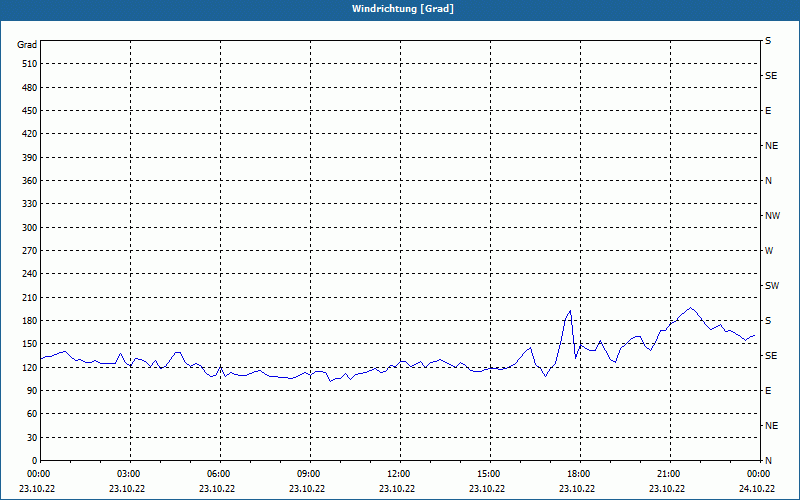Pick the 23.10.22 date under 21:00
The width and height of the screenshot is (800, 500).
[667, 488]
